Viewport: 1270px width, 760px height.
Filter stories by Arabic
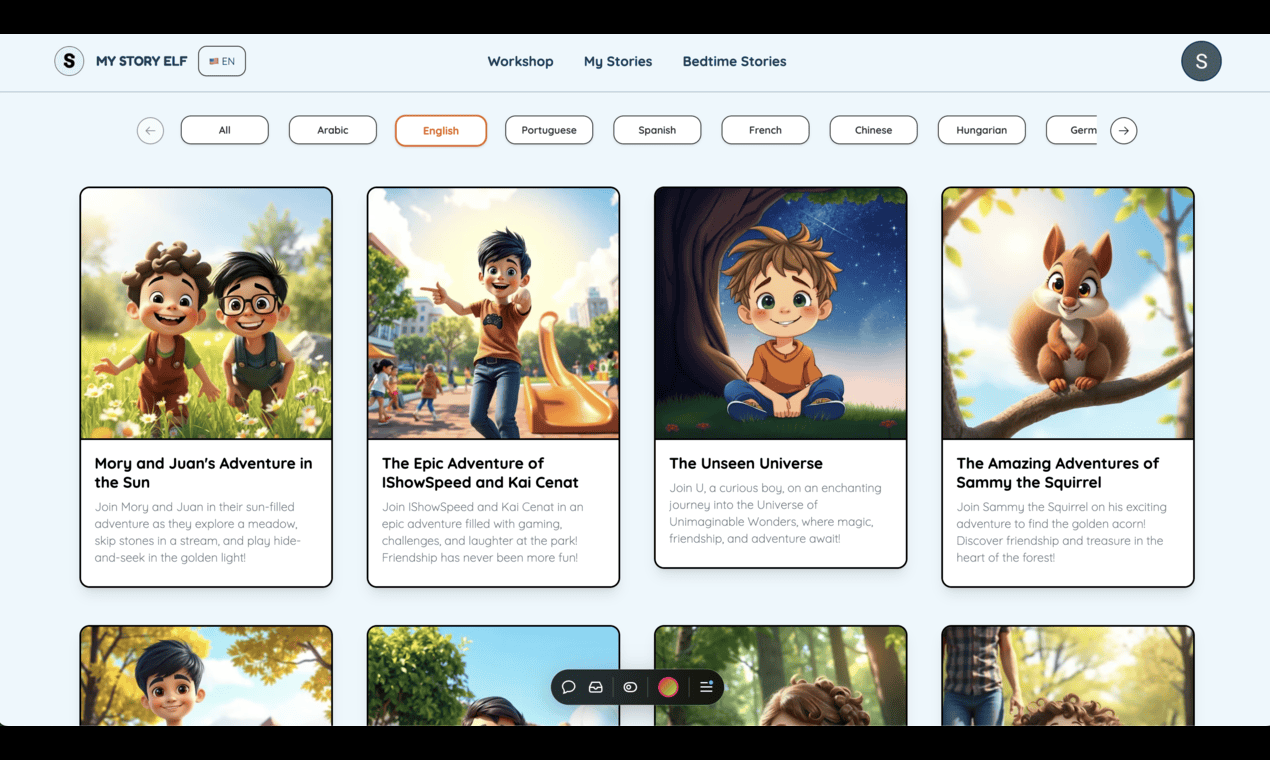[x=333, y=130]
